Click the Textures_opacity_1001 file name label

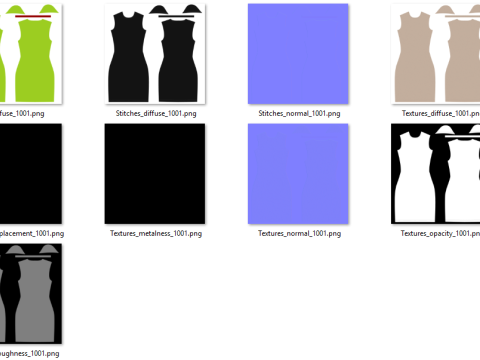point(440,233)
